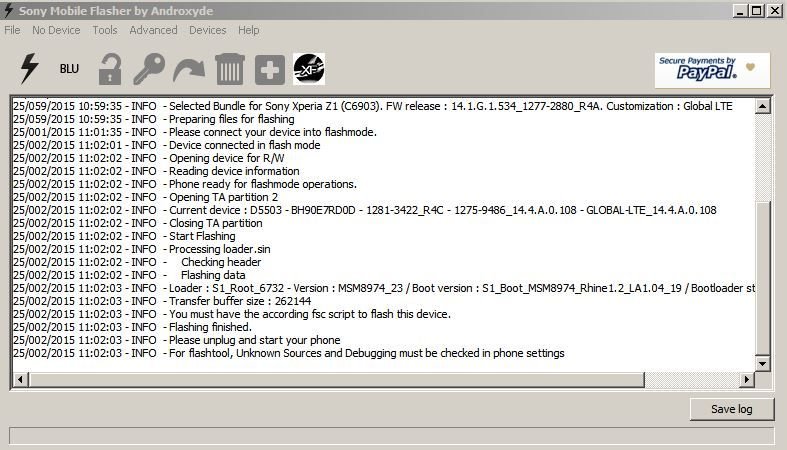Click the 'Preparing files for flashing' log line
The height and width of the screenshot is (450, 787).
[x=154, y=119]
